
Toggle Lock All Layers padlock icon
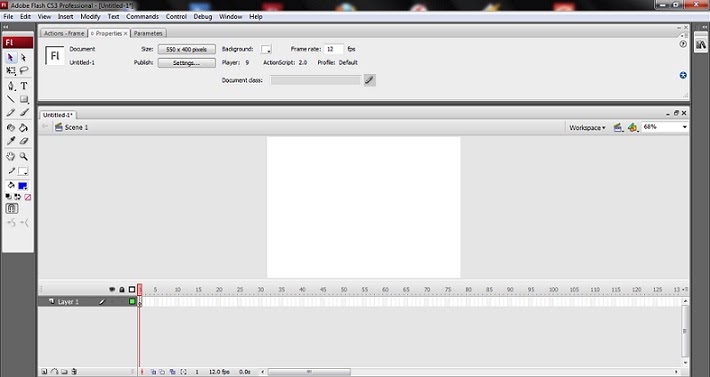(122, 289)
